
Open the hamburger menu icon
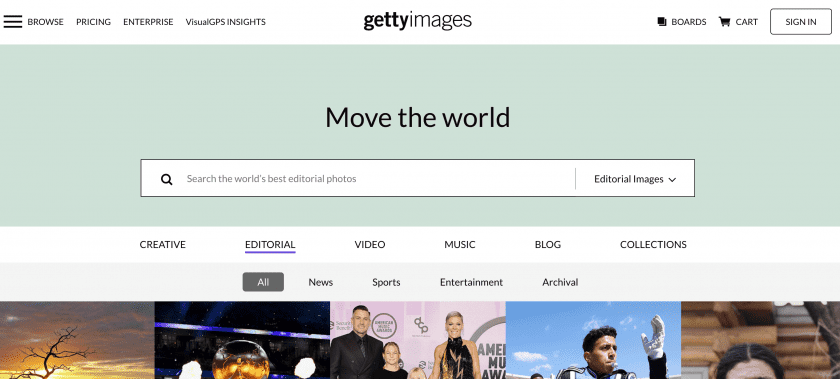(13, 22)
